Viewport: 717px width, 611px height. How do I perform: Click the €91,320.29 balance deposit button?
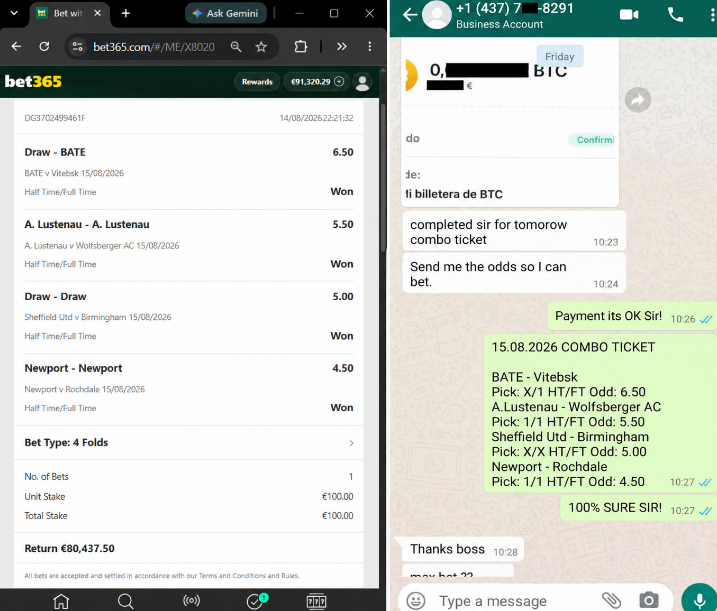[x=317, y=82]
